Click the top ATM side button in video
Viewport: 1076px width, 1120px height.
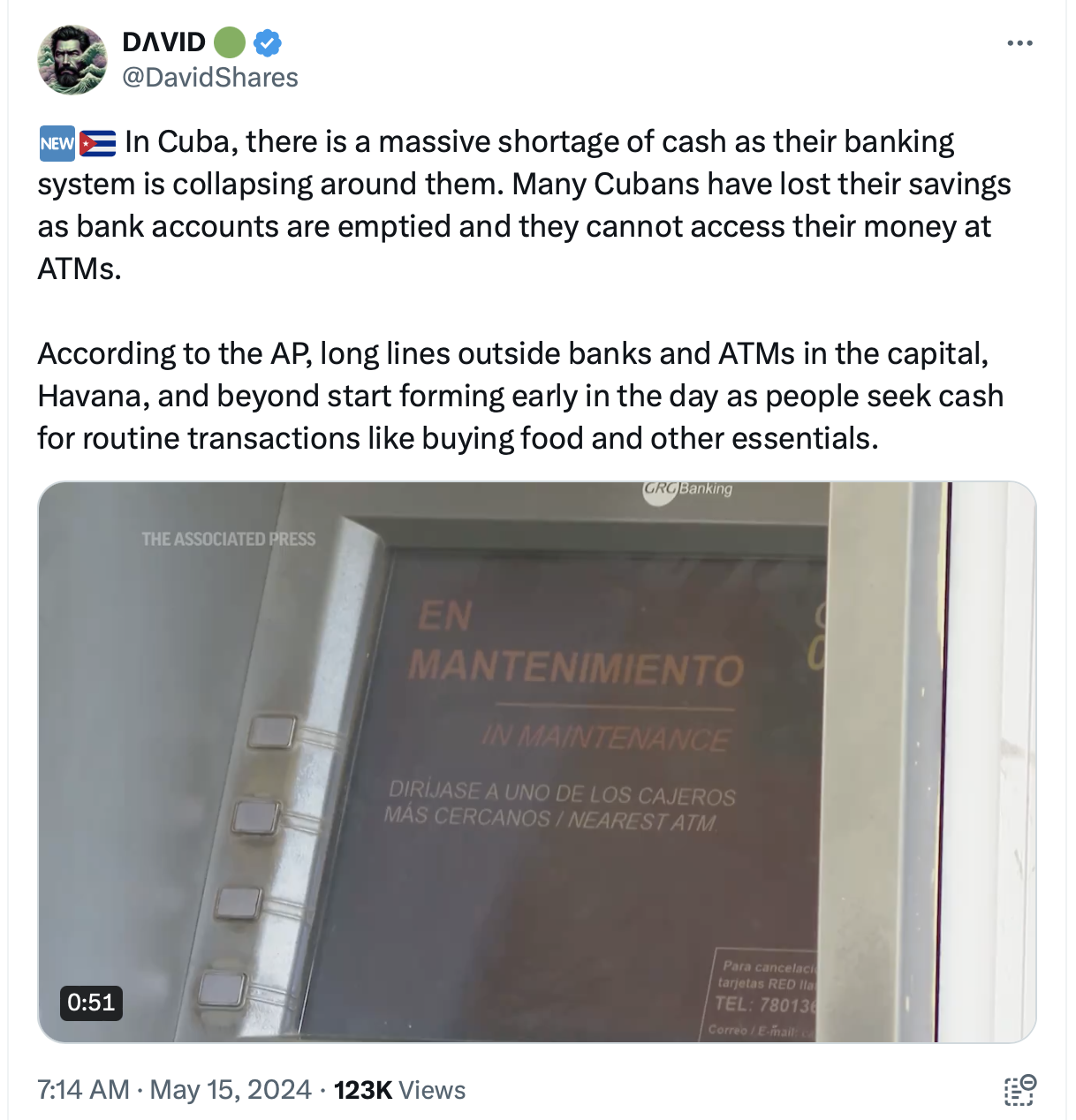pos(272,732)
